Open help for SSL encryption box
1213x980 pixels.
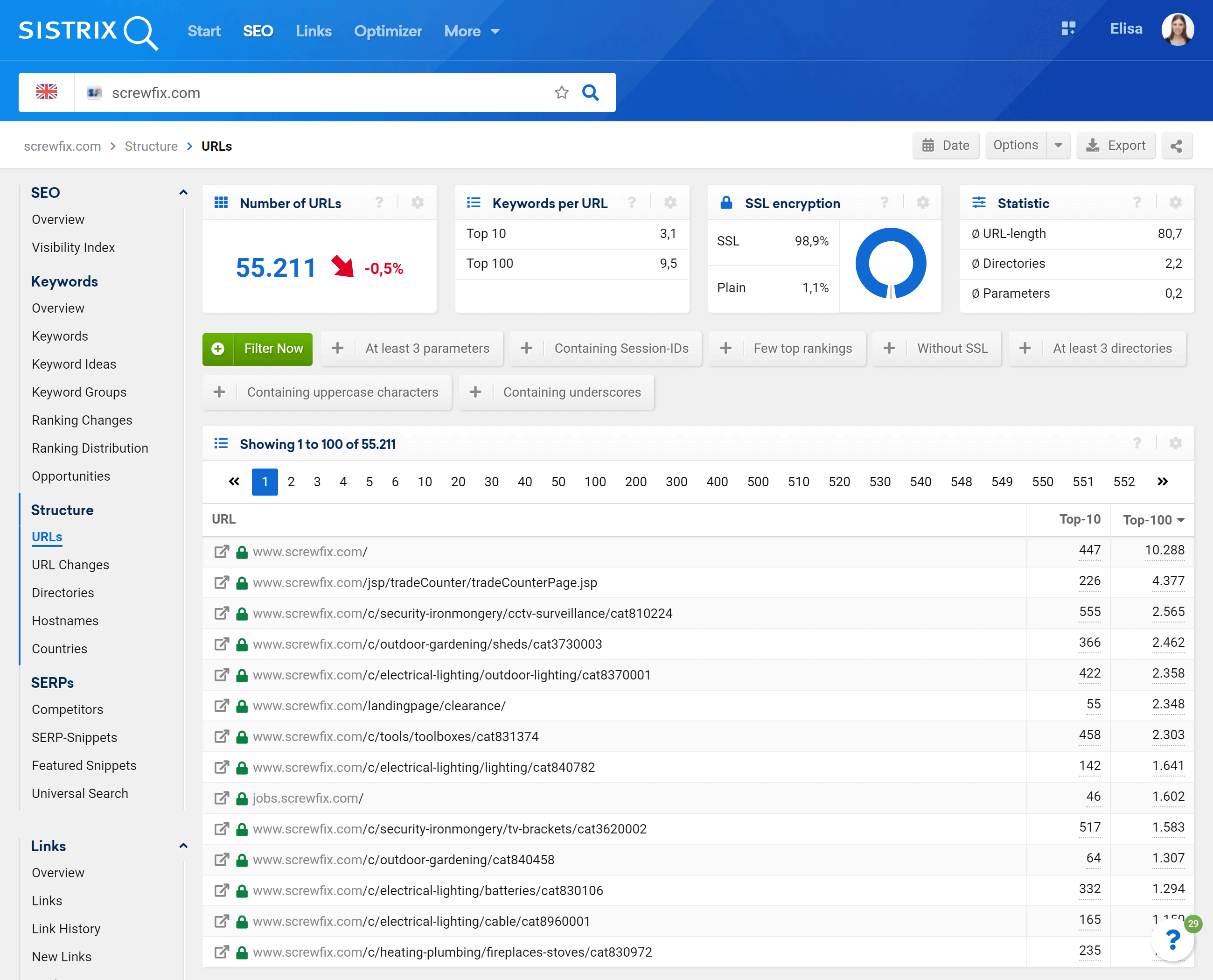tap(885, 202)
